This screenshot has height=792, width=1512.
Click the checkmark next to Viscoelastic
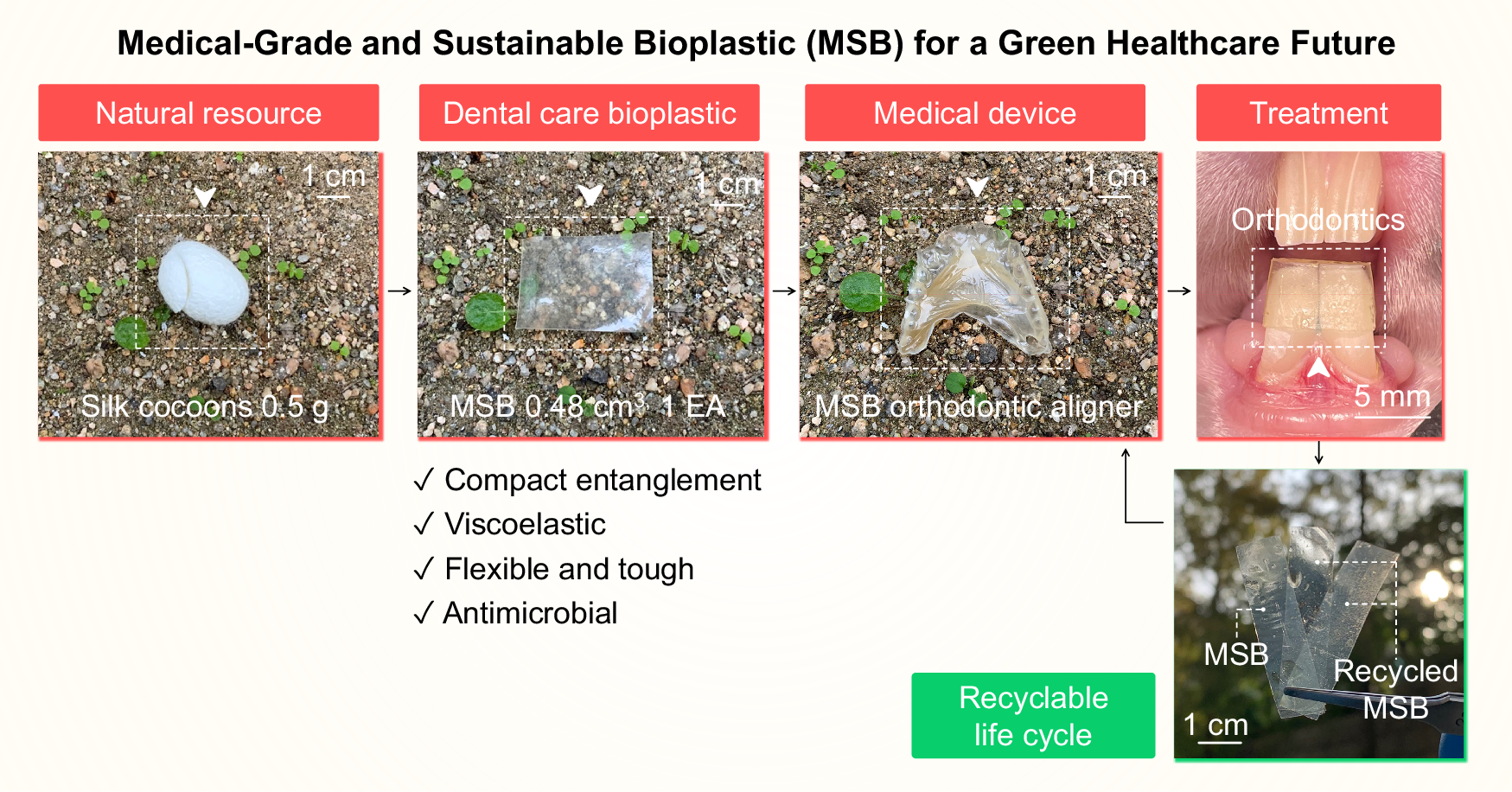[x=424, y=524]
